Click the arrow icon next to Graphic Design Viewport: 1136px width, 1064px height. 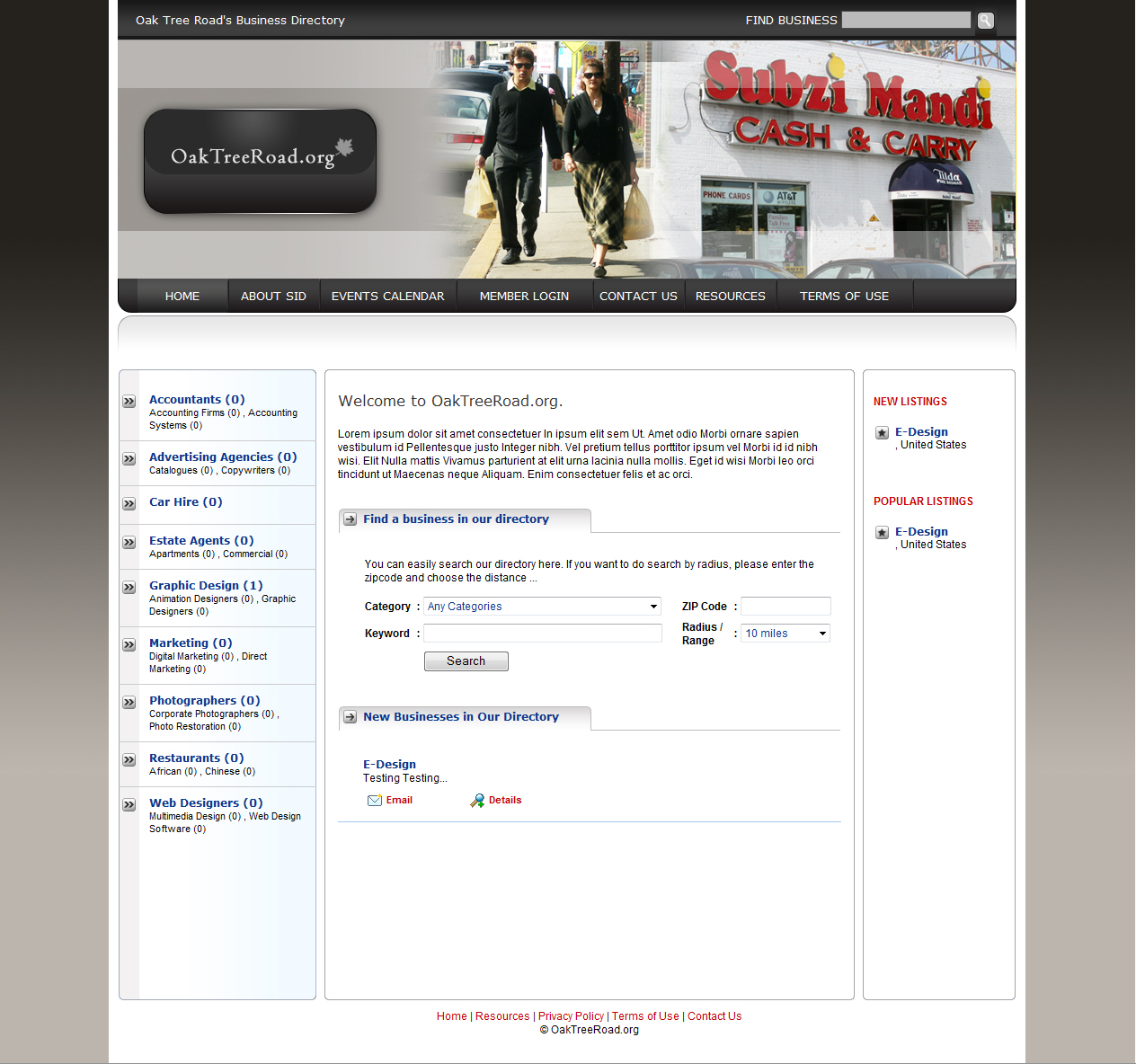pyautogui.click(x=129, y=588)
